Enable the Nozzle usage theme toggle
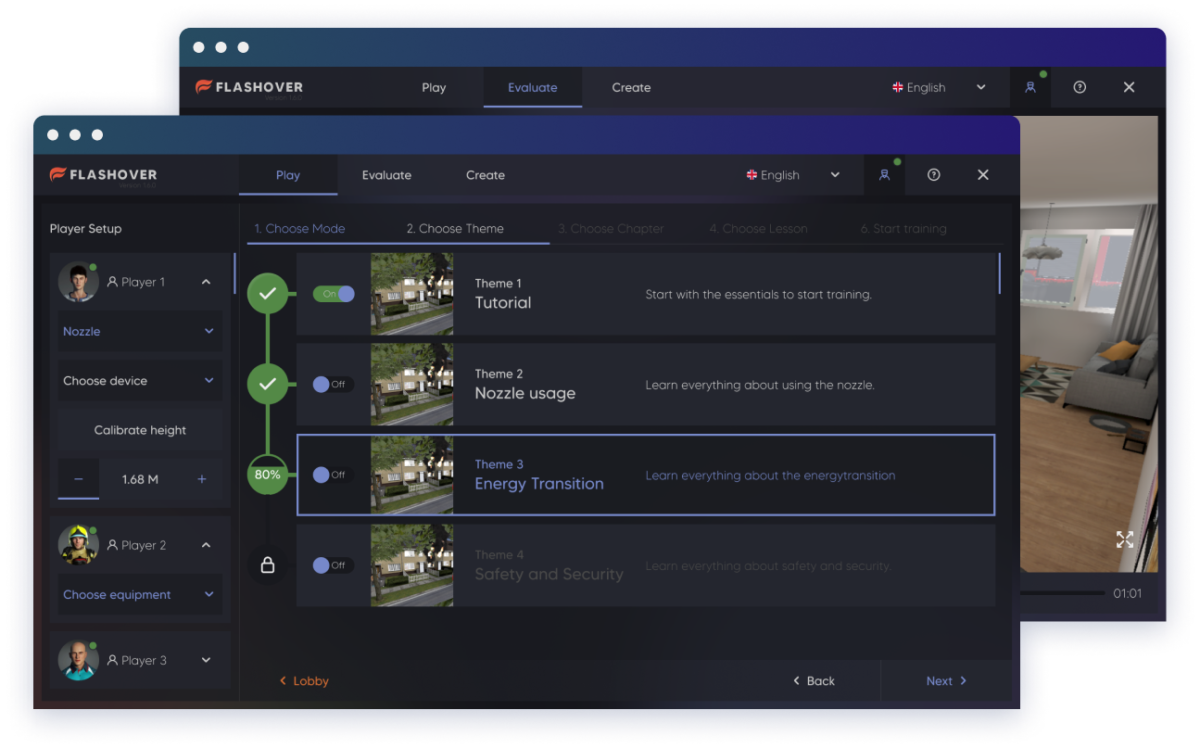 click(x=332, y=384)
